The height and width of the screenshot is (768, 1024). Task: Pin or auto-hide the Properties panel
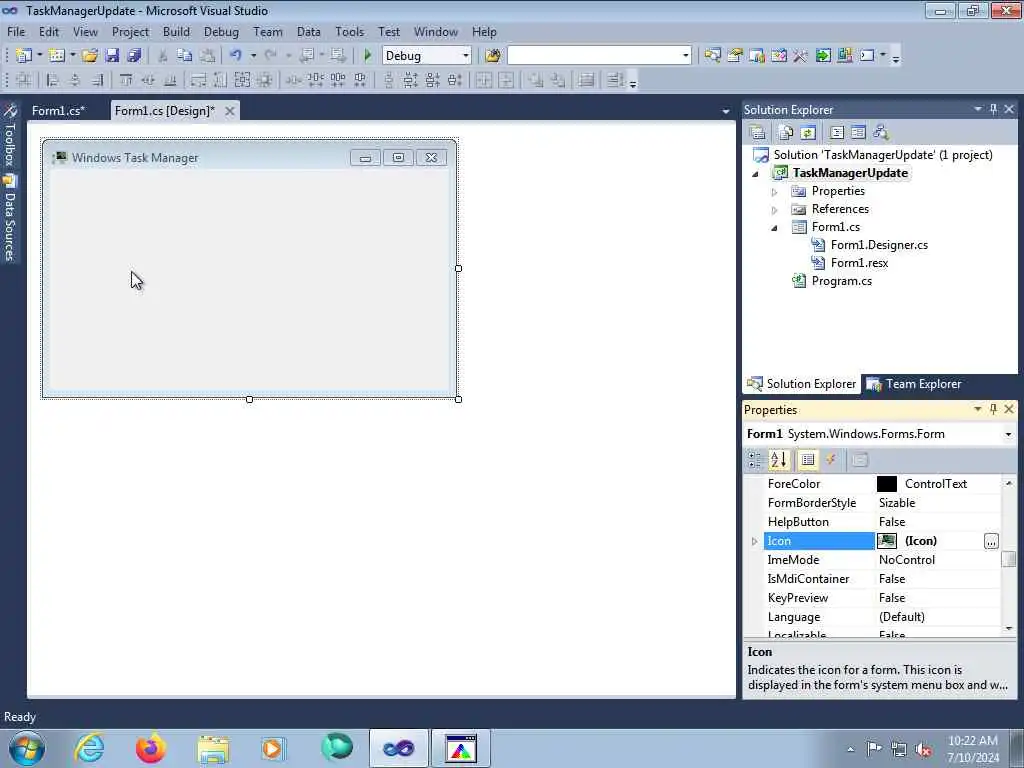[x=993, y=409]
